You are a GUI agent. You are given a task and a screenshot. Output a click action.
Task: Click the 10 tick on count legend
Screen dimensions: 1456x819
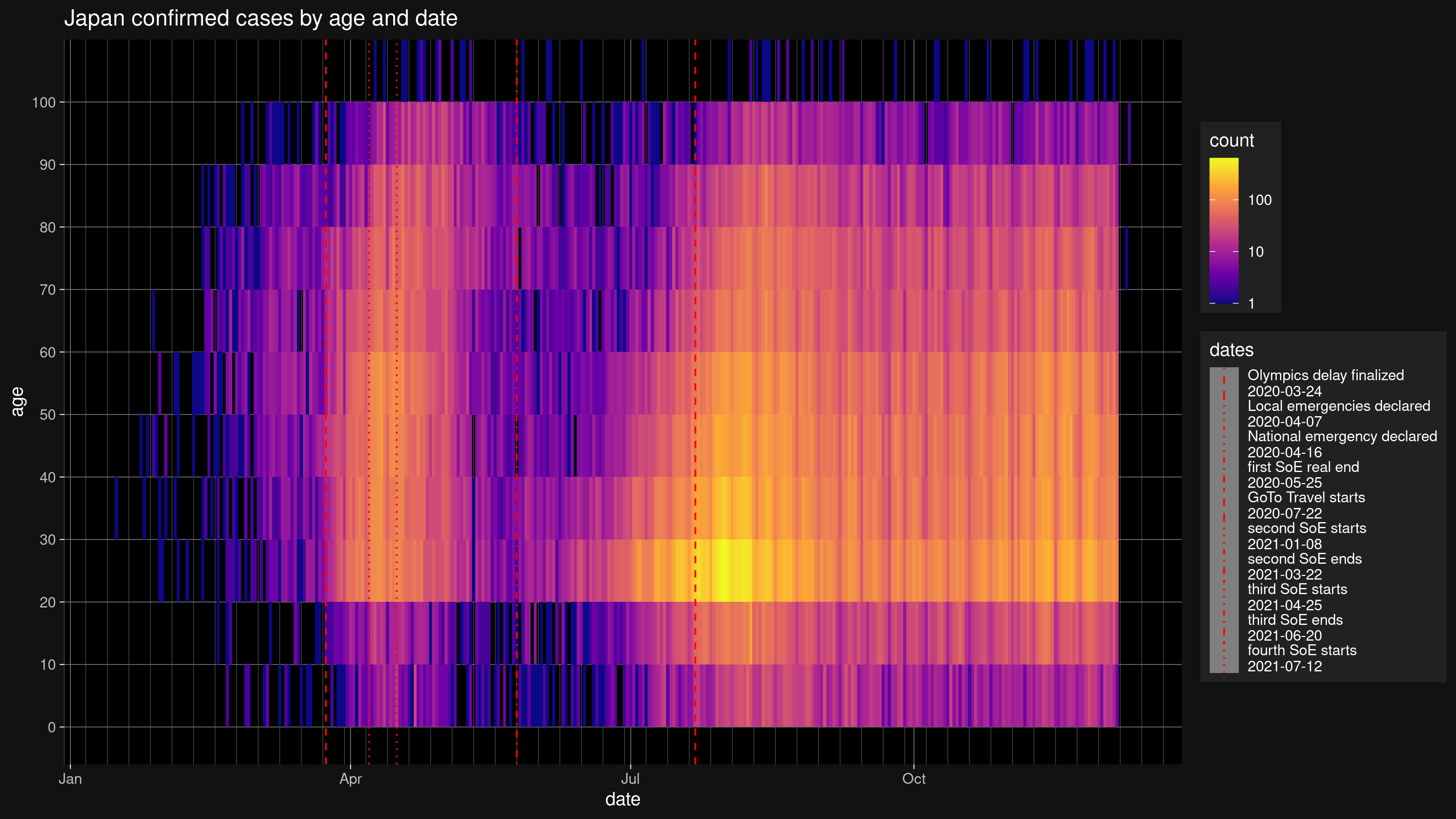pos(1255,252)
